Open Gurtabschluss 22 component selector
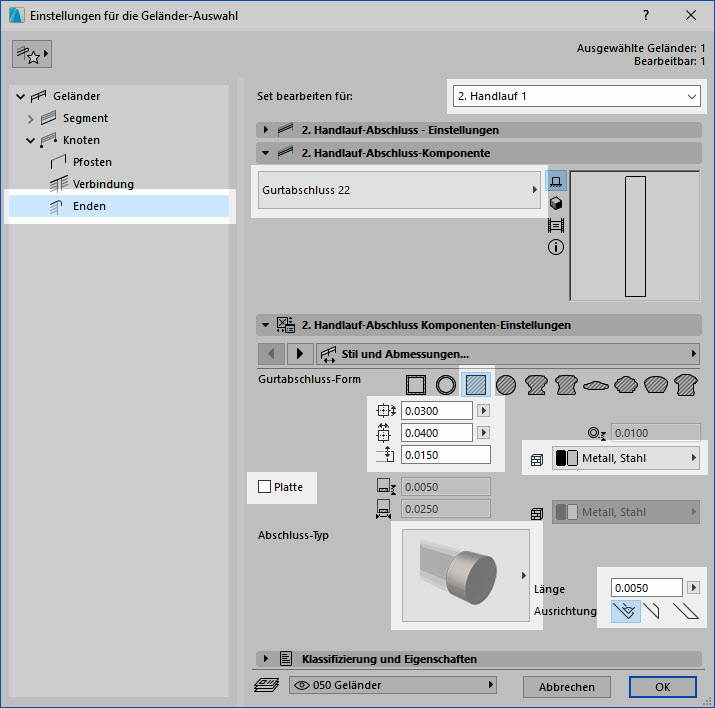Screen dimensions: 715x708 (399, 190)
